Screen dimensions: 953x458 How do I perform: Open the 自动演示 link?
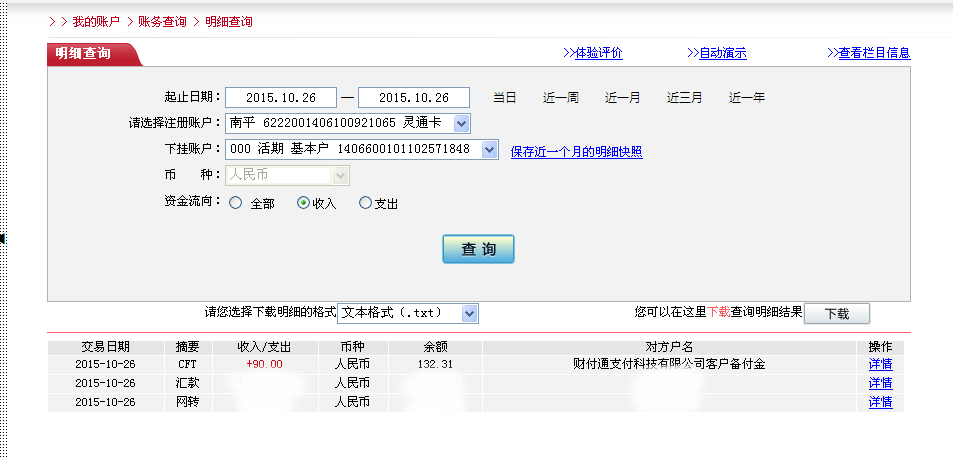pyautogui.click(x=717, y=53)
